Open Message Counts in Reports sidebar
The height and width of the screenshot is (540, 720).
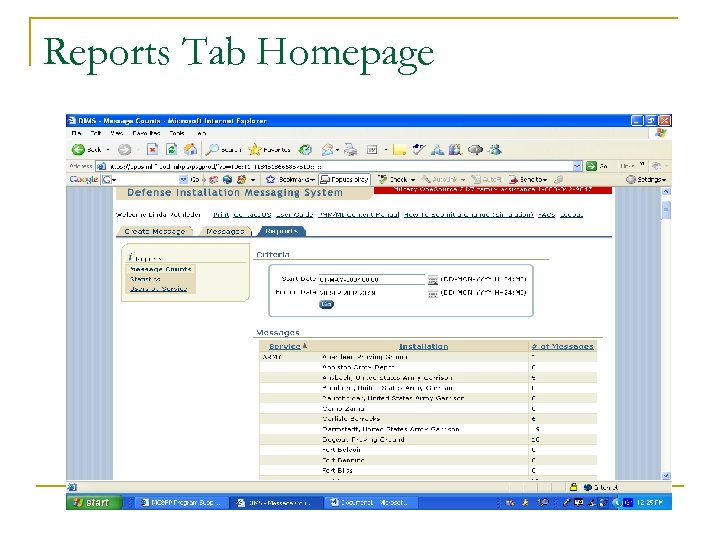[x=161, y=269]
